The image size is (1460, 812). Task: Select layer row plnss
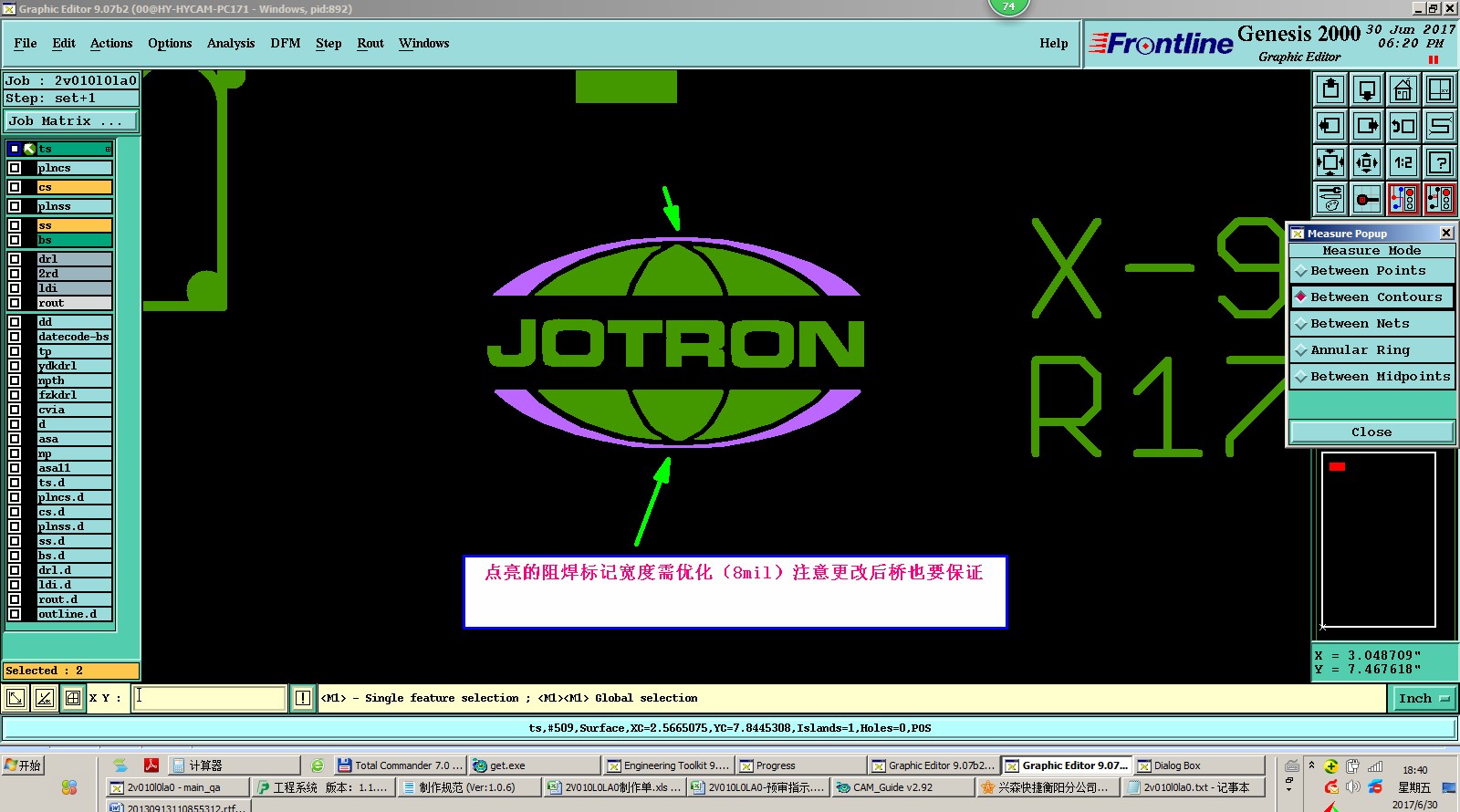pos(74,206)
